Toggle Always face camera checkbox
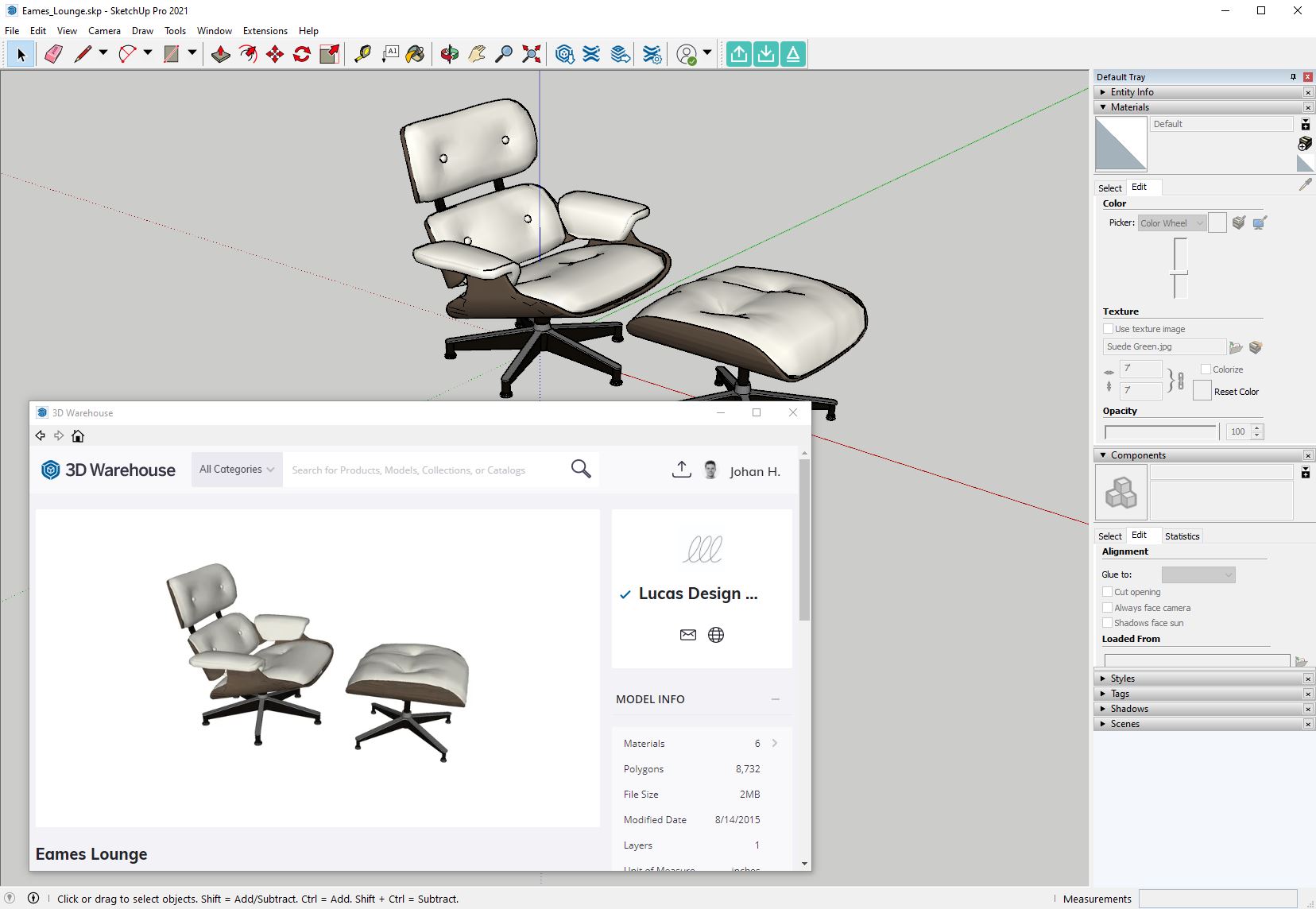Screen dimensions: 1316x909 1107,607
